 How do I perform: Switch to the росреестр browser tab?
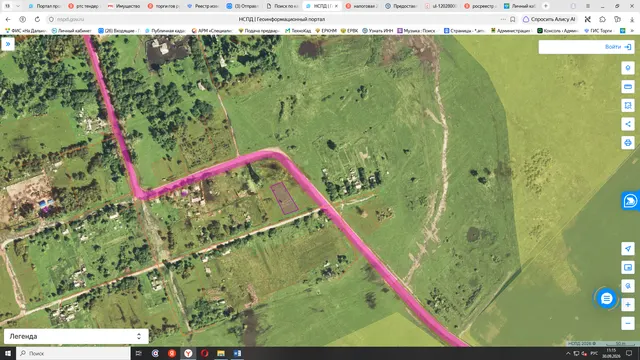click(x=481, y=6)
